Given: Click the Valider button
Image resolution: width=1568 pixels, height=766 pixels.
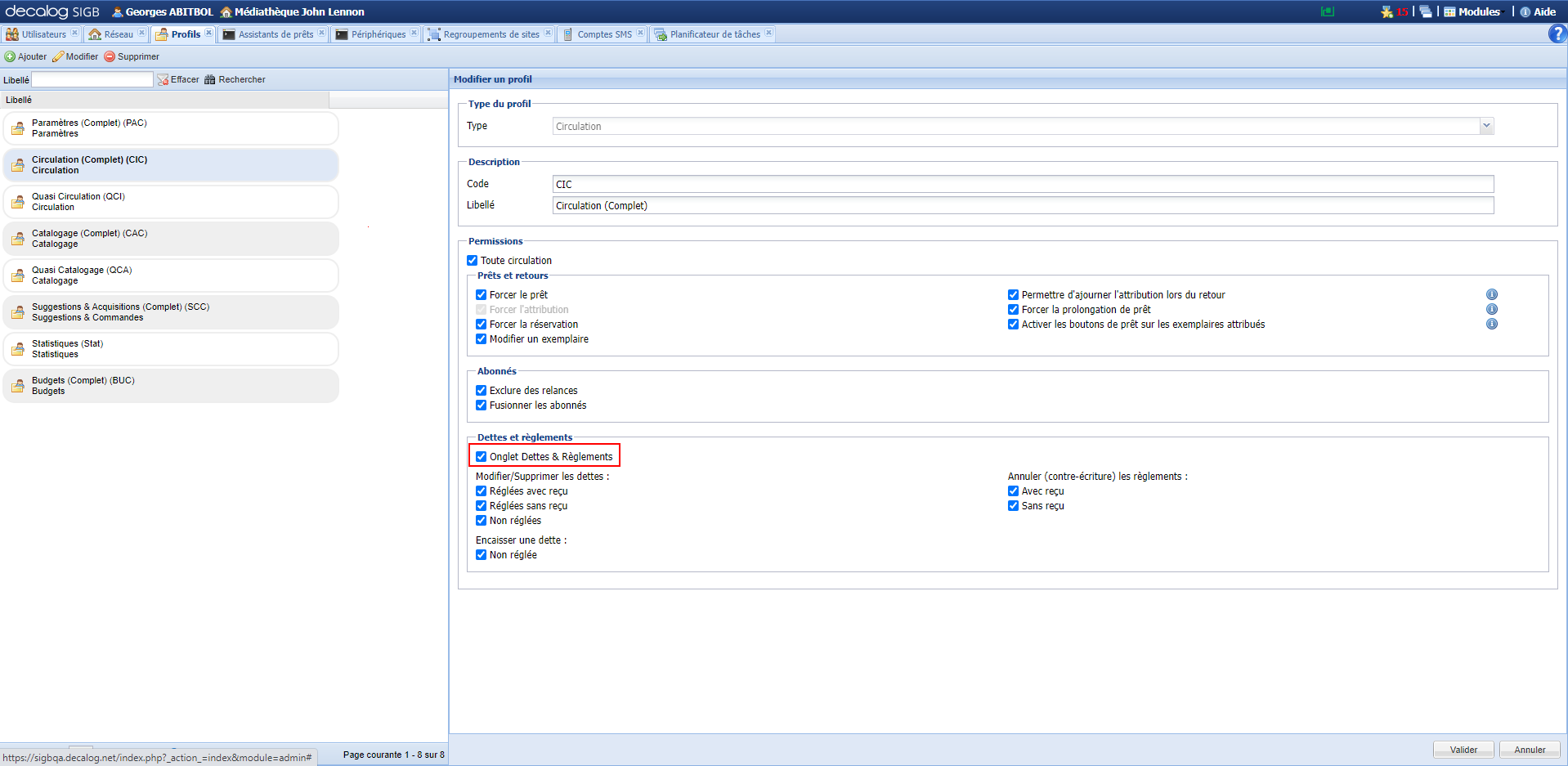Looking at the screenshot, I should pos(1463,750).
